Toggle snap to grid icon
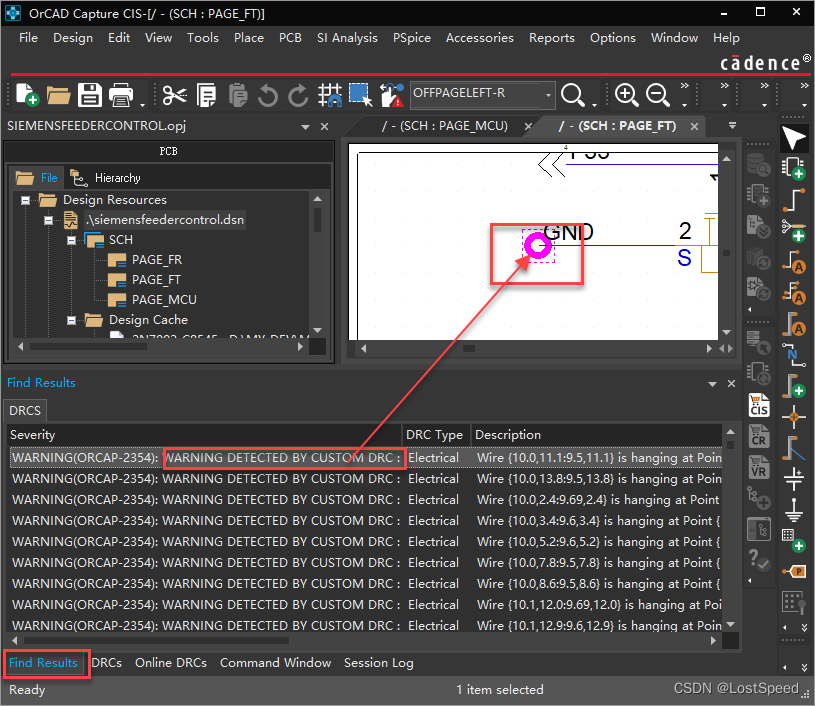 [x=330, y=95]
